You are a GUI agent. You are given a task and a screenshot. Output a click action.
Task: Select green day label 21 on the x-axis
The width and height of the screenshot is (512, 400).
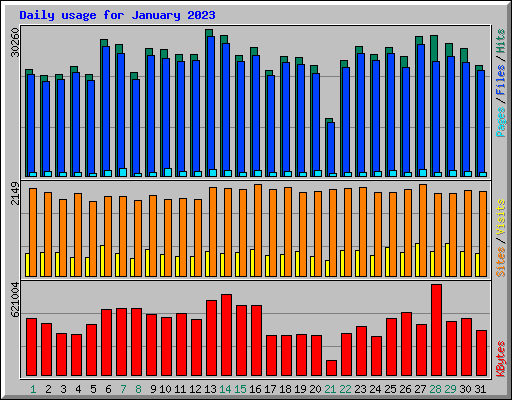click(330, 389)
